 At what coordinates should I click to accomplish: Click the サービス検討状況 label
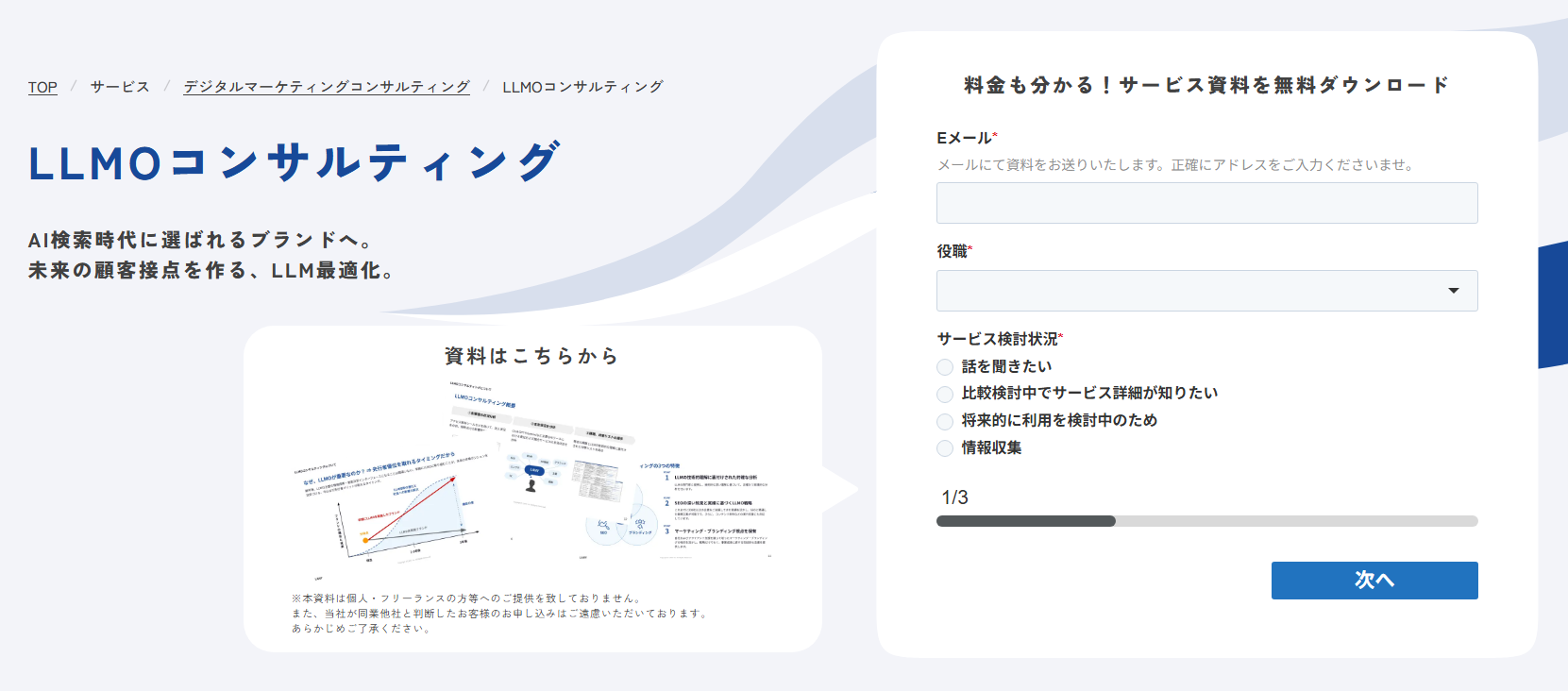tap(1000, 339)
